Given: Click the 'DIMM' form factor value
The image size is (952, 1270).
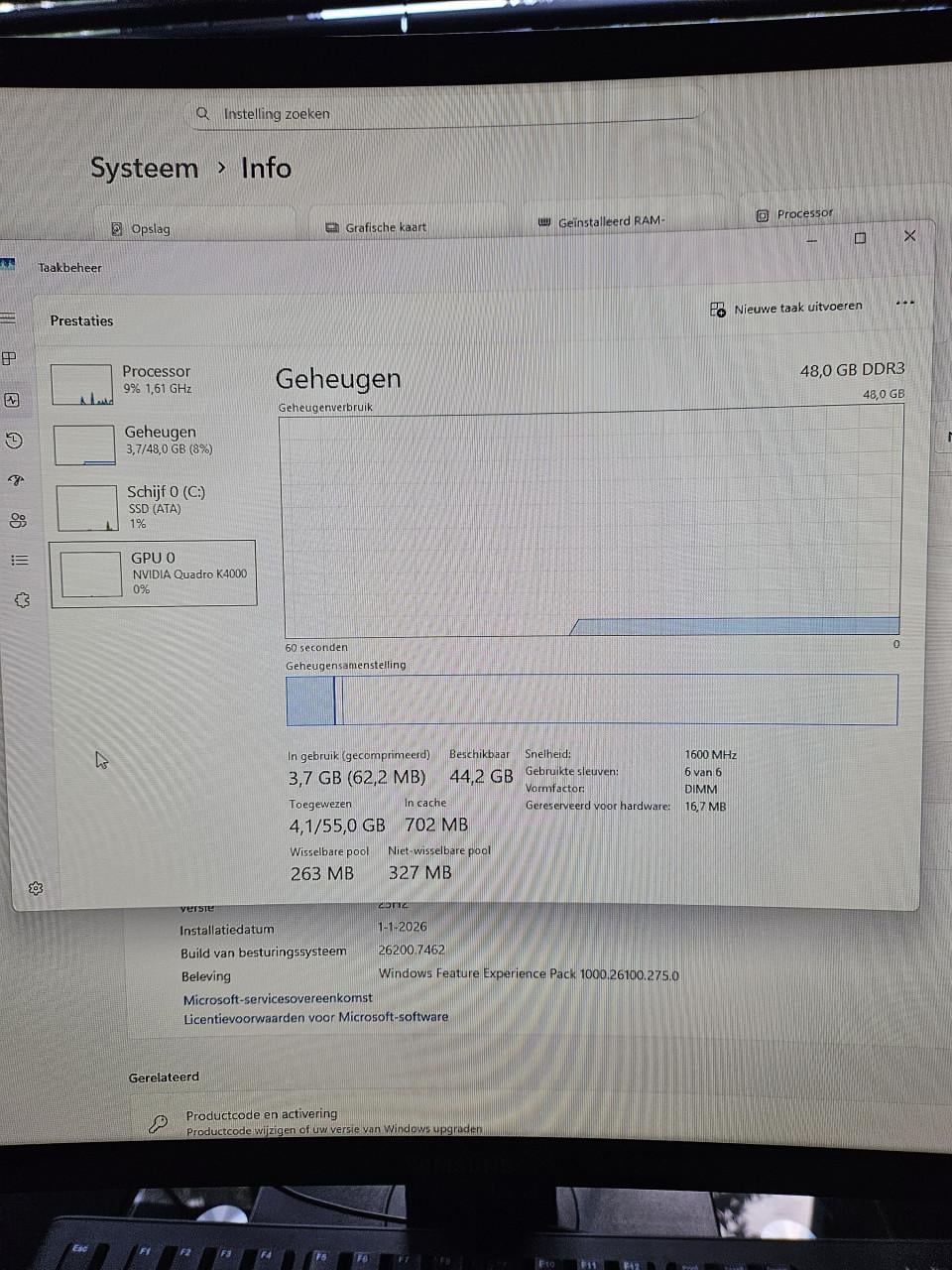Looking at the screenshot, I should [x=701, y=790].
